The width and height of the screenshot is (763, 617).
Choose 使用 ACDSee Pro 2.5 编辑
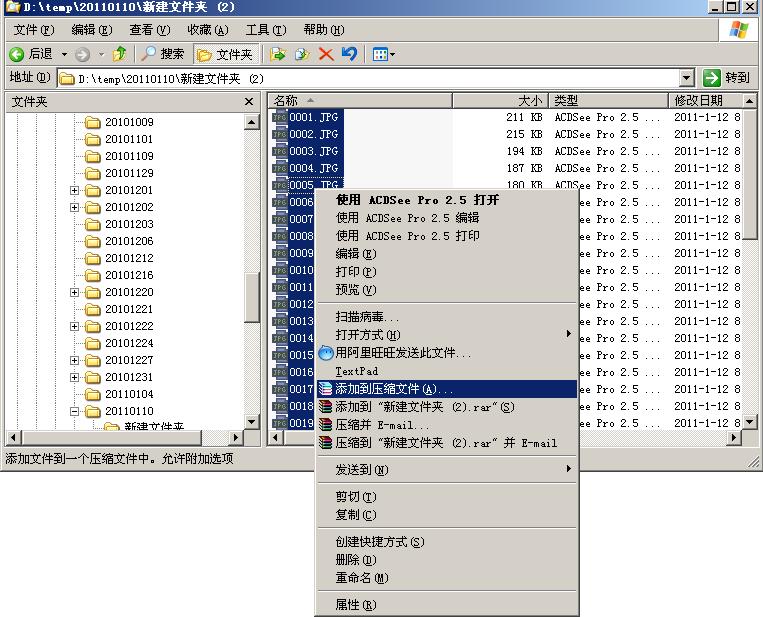[446, 218]
